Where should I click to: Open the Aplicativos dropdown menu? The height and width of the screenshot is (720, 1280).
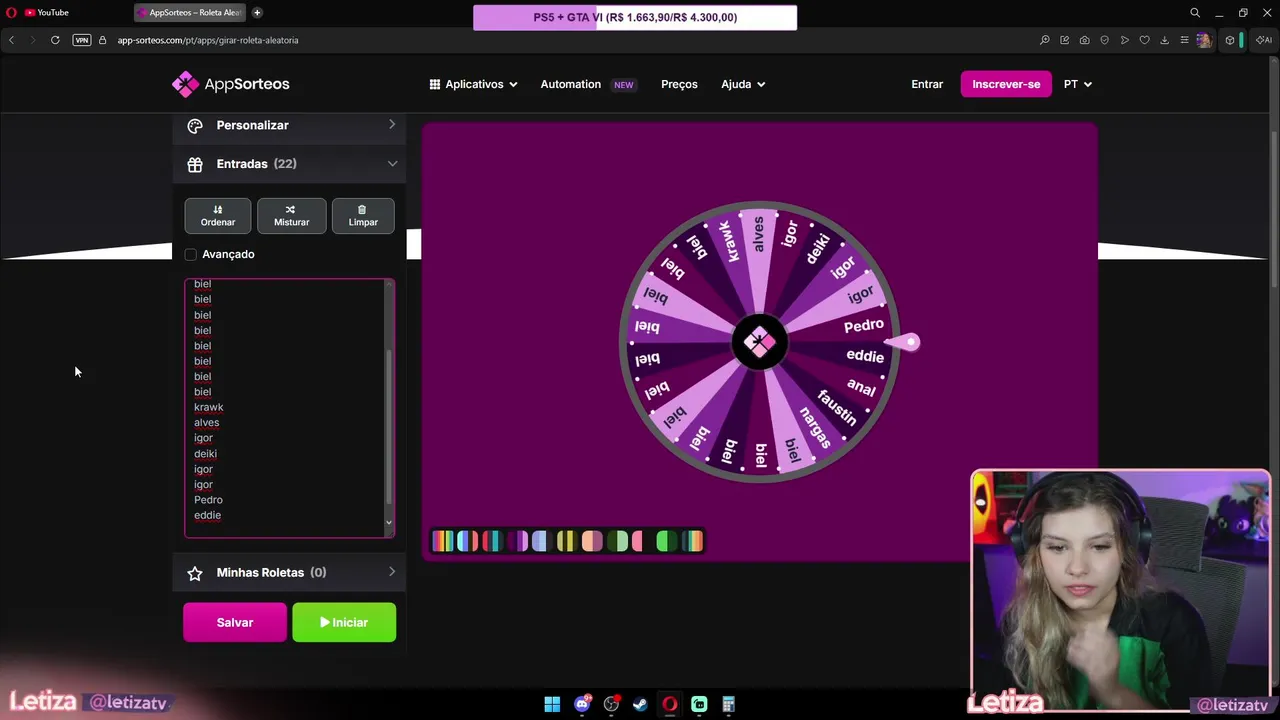pyautogui.click(x=473, y=84)
